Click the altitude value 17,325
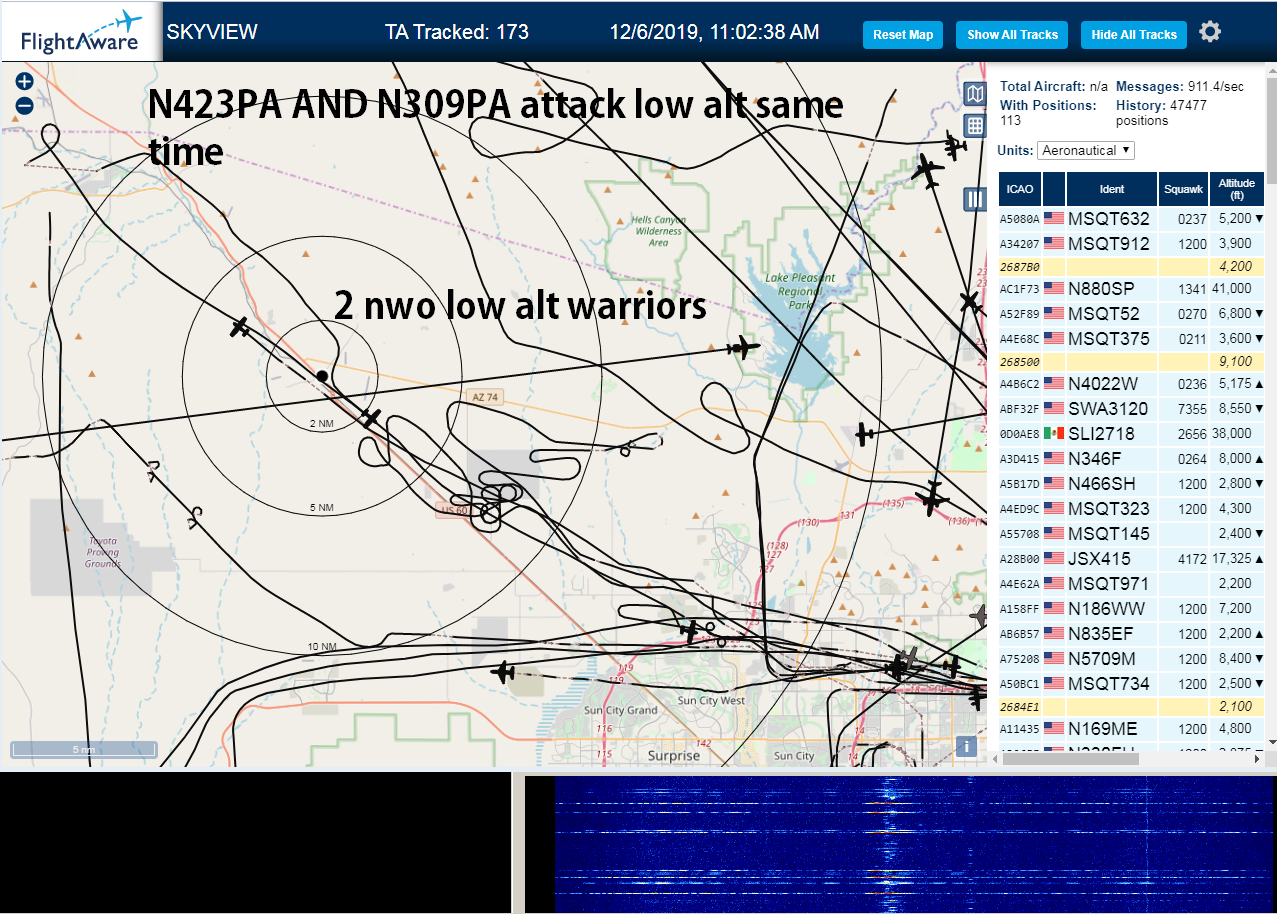This screenshot has height=915, width=1277. pos(1231,559)
